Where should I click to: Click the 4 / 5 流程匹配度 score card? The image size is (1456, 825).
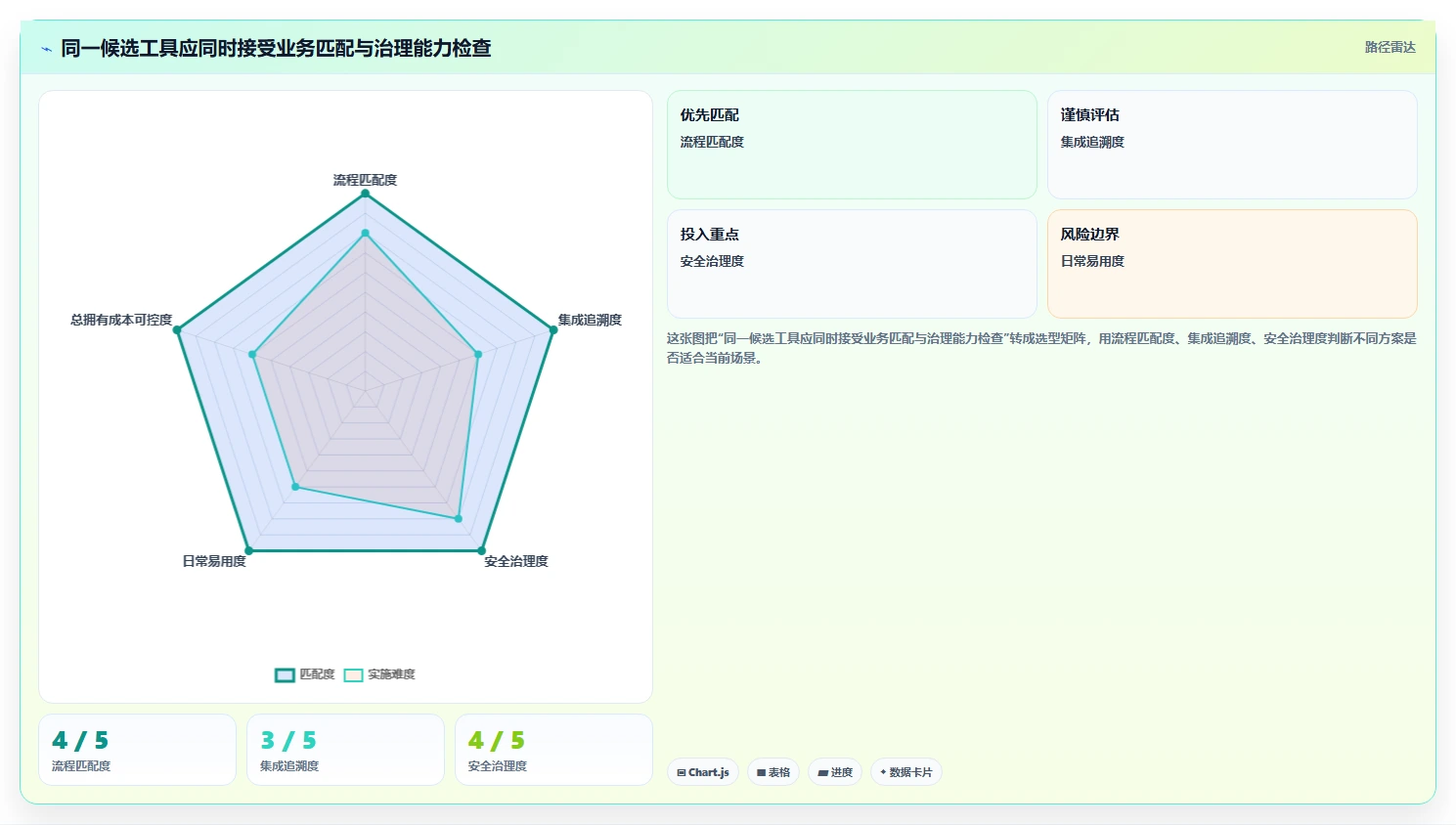137,750
